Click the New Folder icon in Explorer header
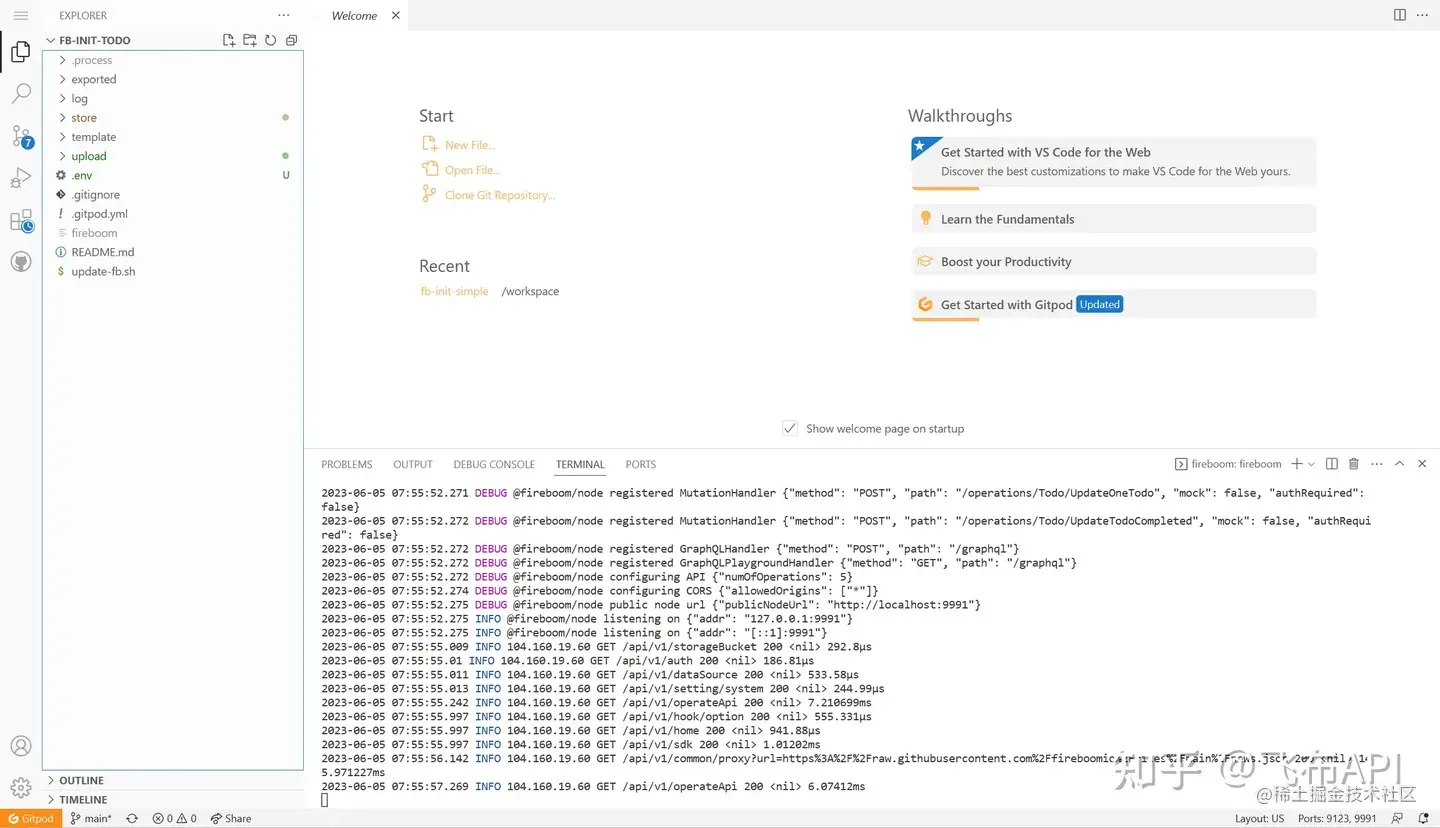The width and height of the screenshot is (1440, 828). tap(250, 40)
